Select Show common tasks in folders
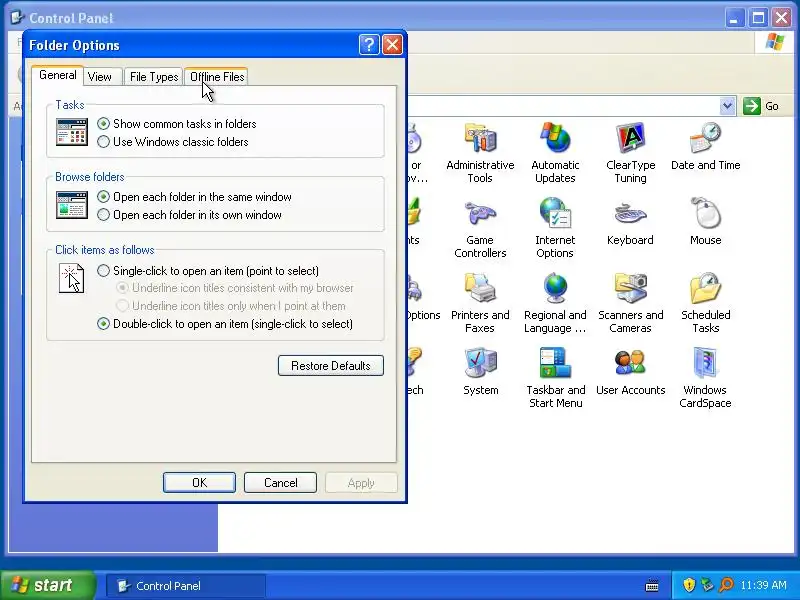Viewport: 800px width, 600px height. (177, 124)
